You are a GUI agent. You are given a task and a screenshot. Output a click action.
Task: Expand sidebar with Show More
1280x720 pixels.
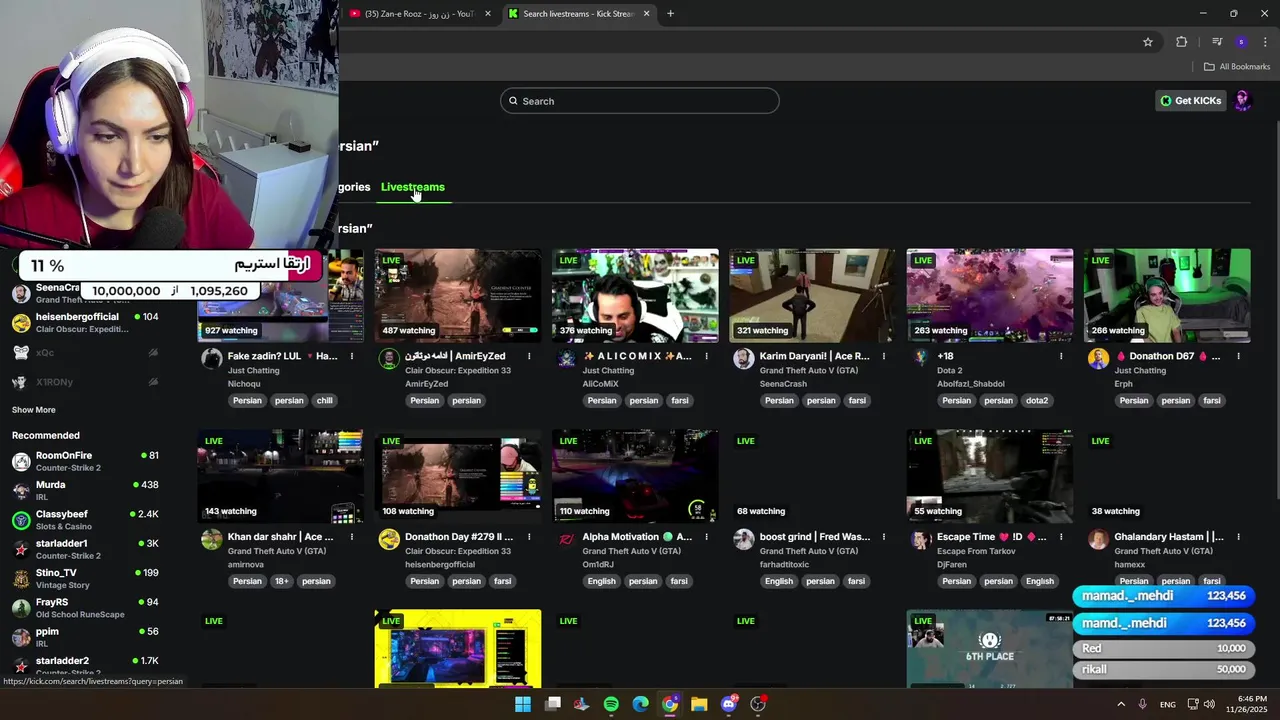tap(34, 410)
